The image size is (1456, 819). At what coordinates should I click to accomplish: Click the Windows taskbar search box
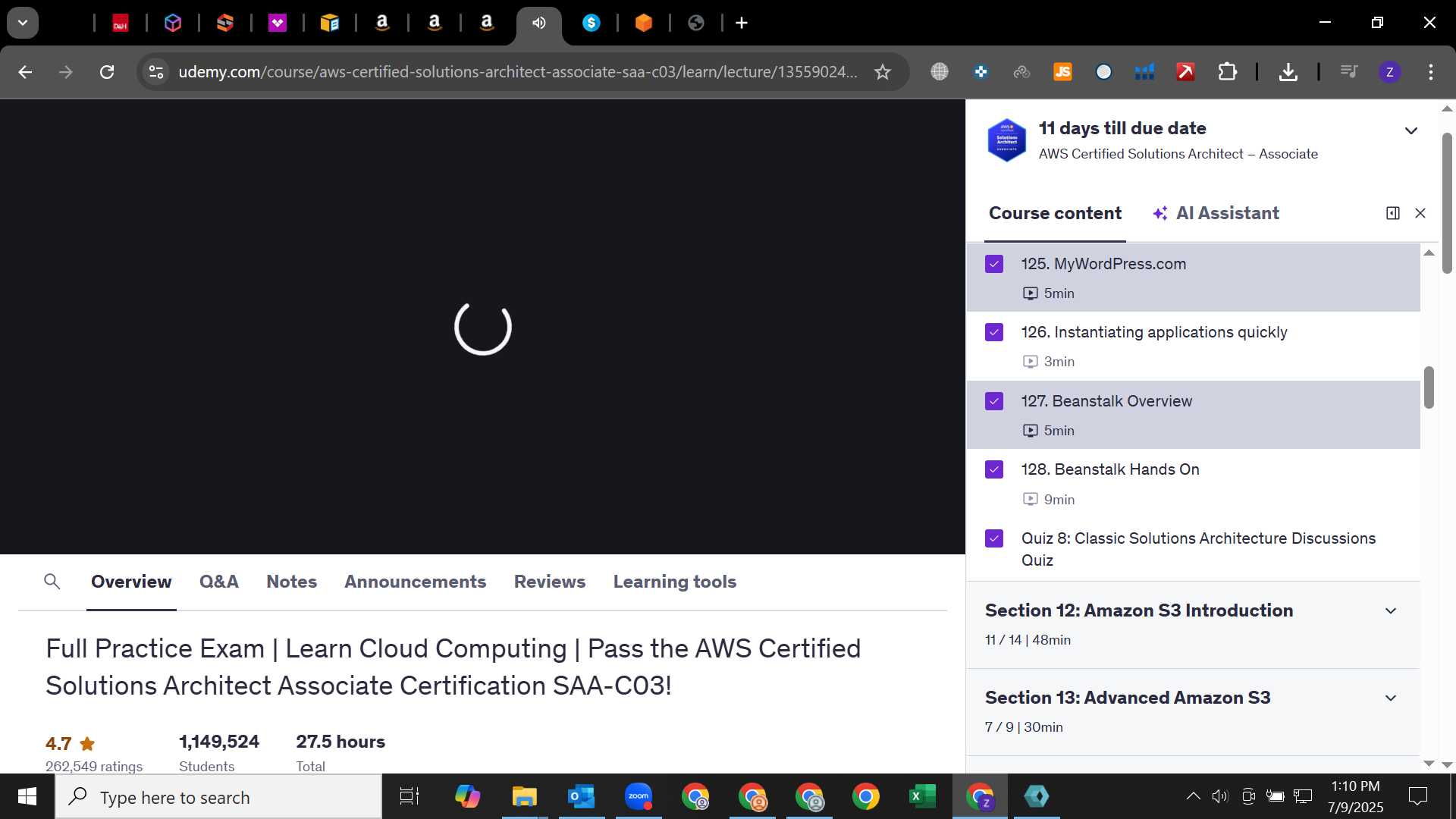[x=218, y=797]
